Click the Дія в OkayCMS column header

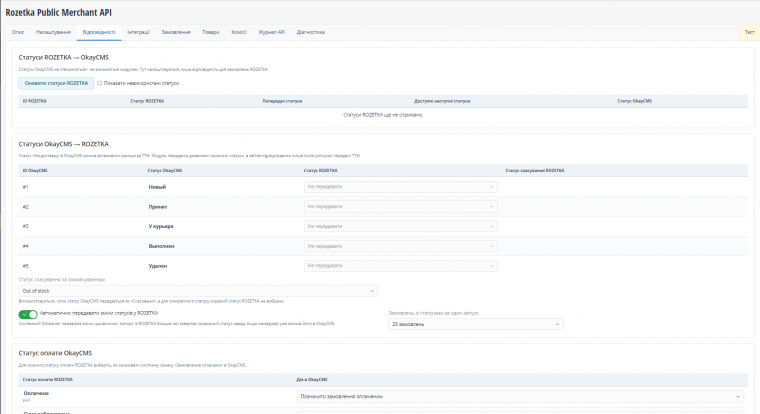[312, 380]
